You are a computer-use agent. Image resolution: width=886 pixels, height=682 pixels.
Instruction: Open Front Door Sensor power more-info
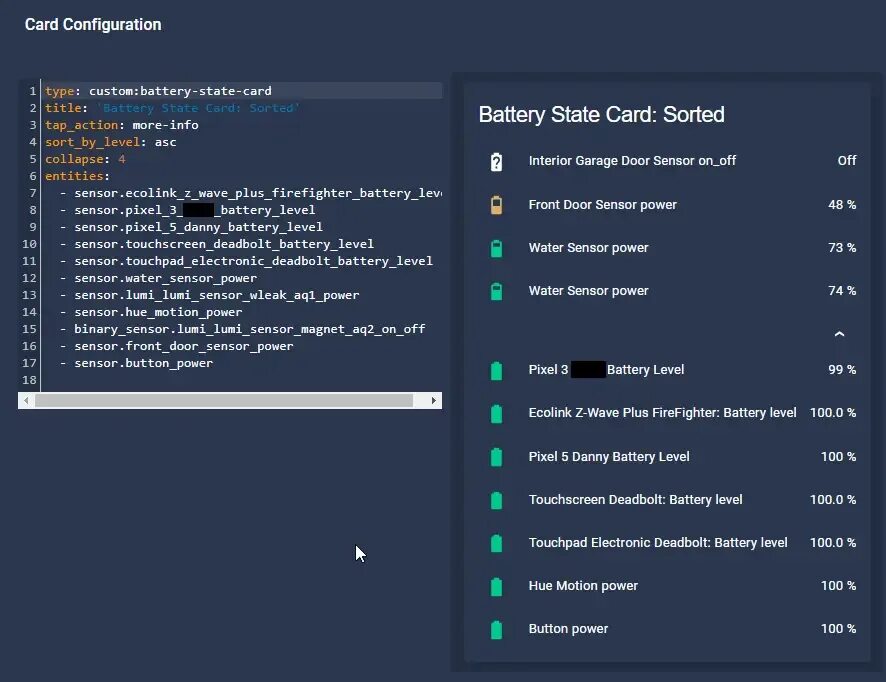[602, 205]
